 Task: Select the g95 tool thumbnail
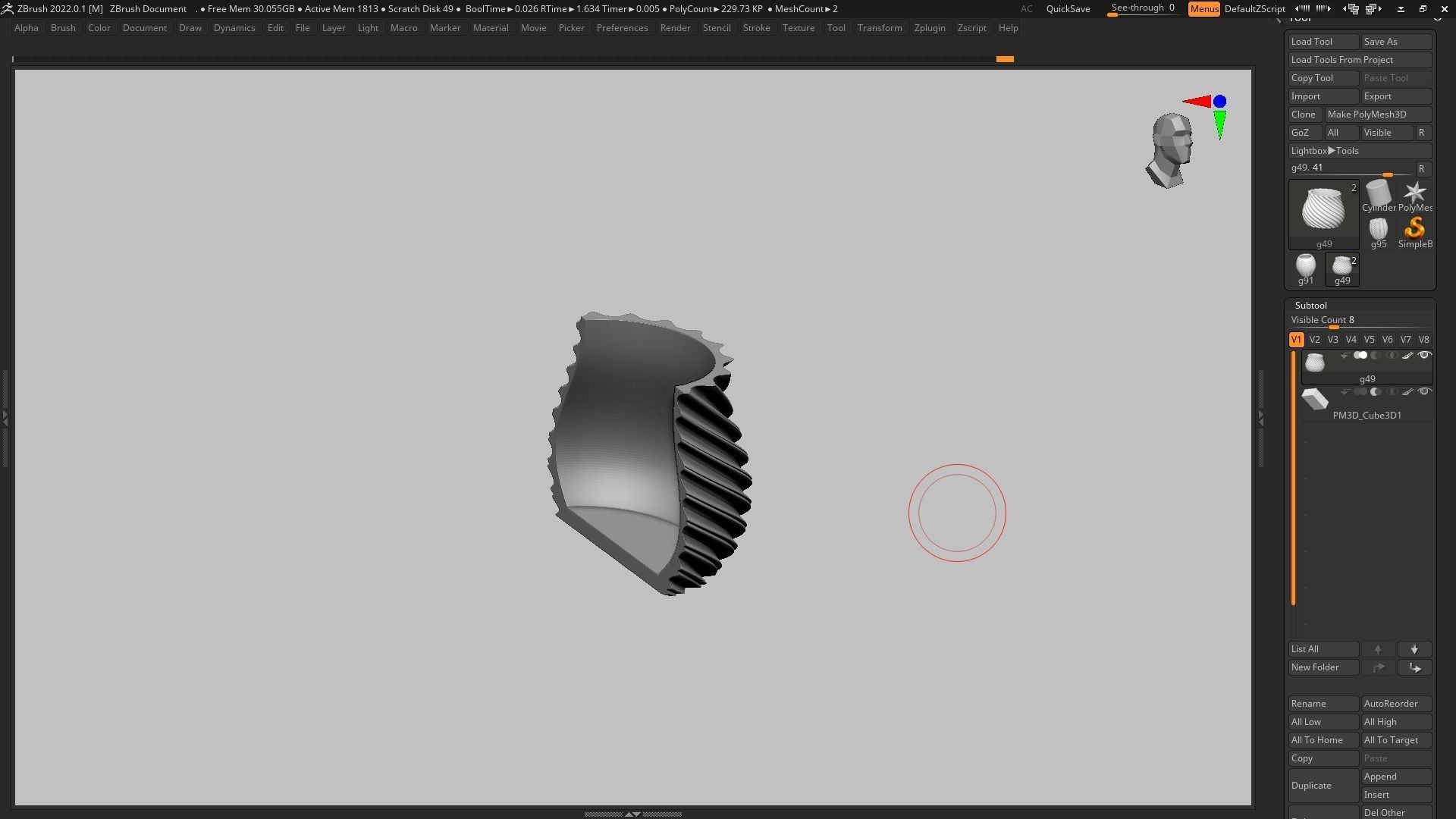point(1378,231)
